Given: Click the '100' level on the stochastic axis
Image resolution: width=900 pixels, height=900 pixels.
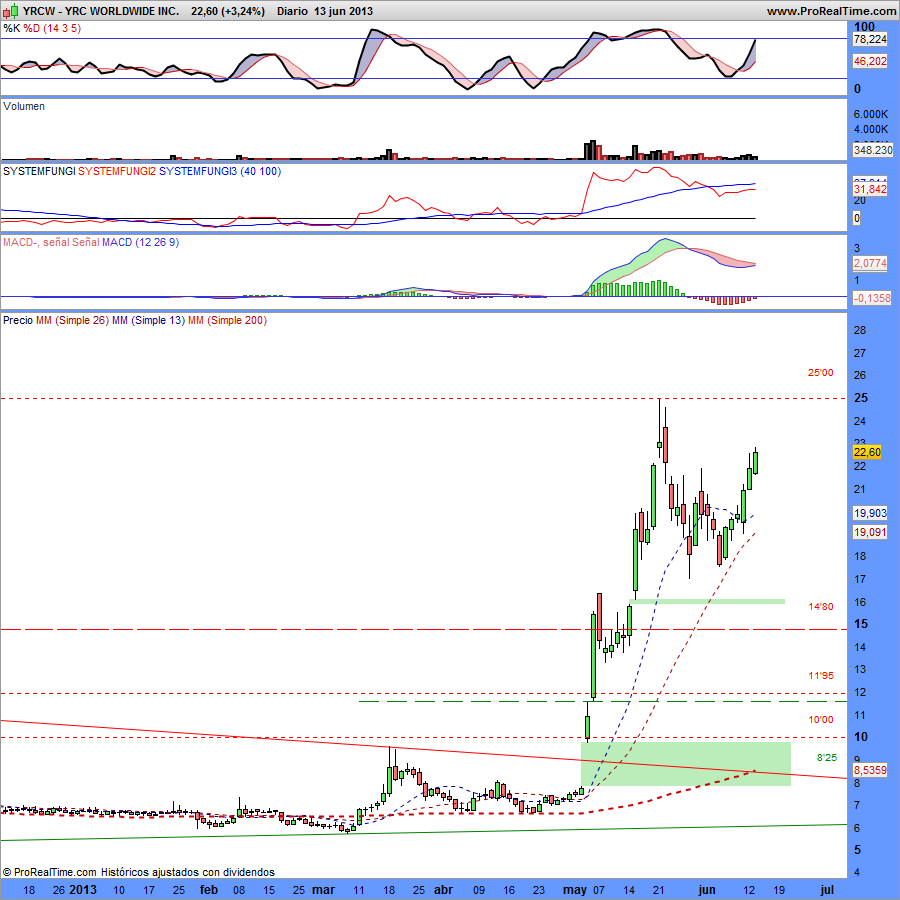Looking at the screenshot, I should pyautogui.click(x=864, y=26).
